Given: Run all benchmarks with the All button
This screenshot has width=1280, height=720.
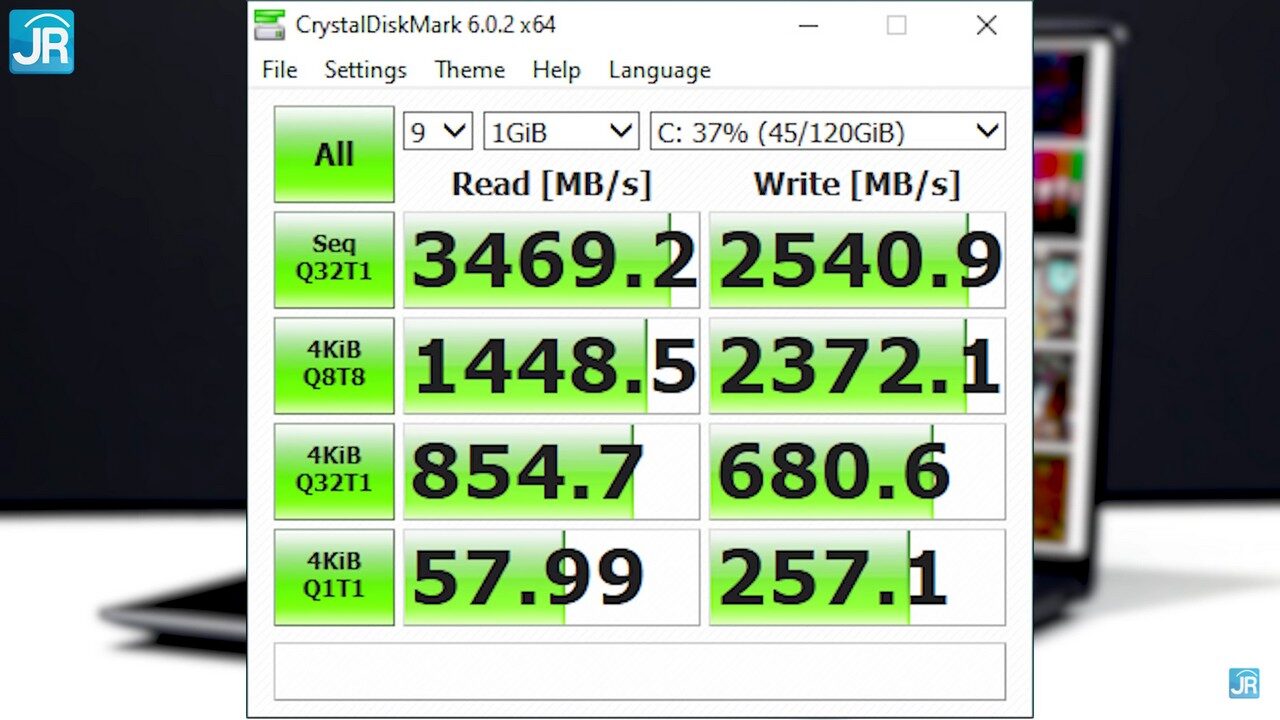Looking at the screenshot, I should pyautogui.click(x=334, y=154).
